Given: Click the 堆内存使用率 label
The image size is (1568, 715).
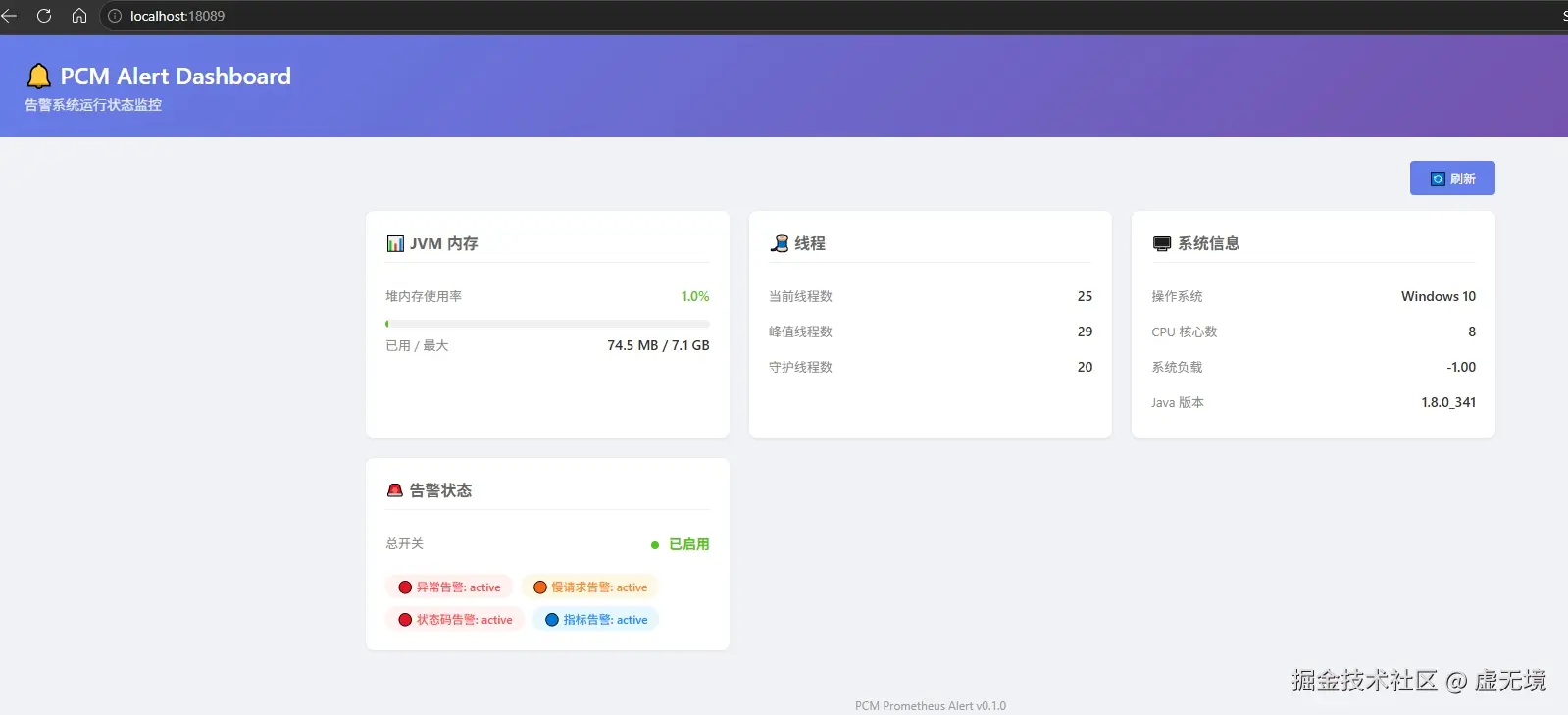Looking at the screenshot, I should click(x=424, y=296).
